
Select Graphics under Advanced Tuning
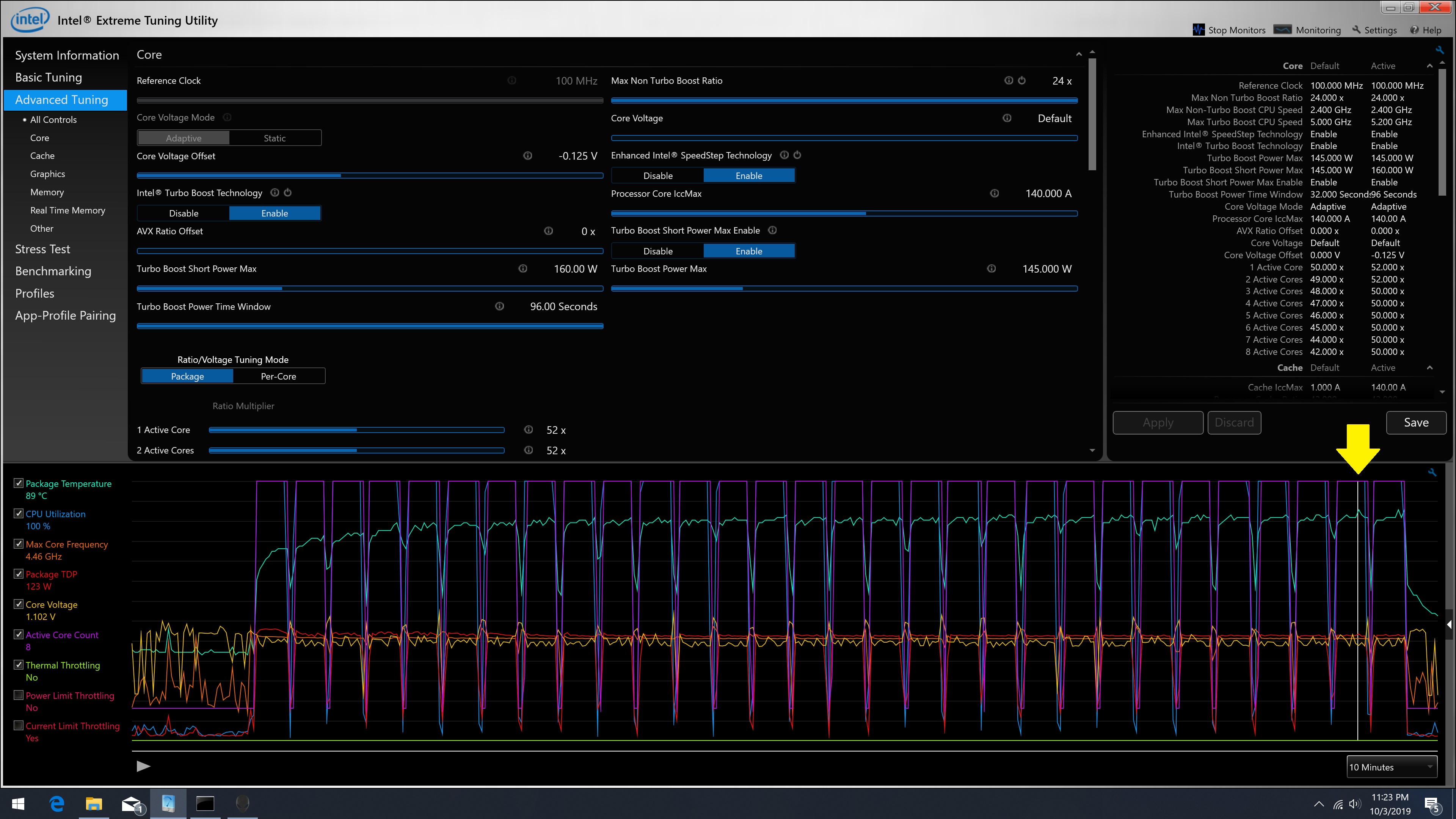pos(47,174)
